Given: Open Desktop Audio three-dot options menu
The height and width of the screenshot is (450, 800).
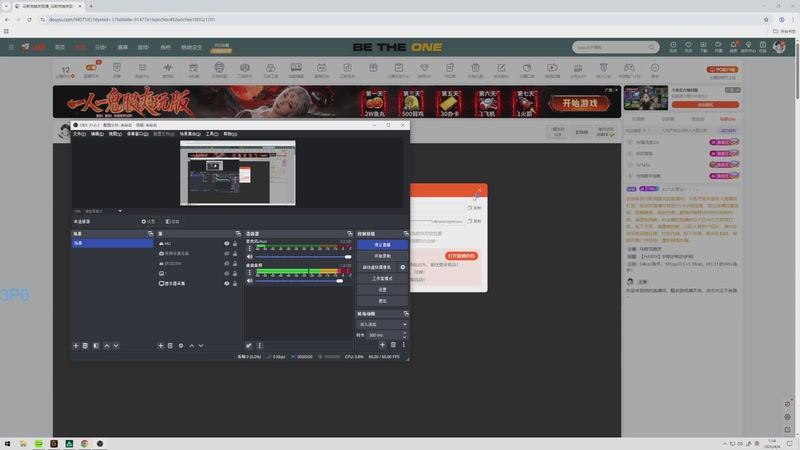Looking at the screenshot, I should click(249, 272).
